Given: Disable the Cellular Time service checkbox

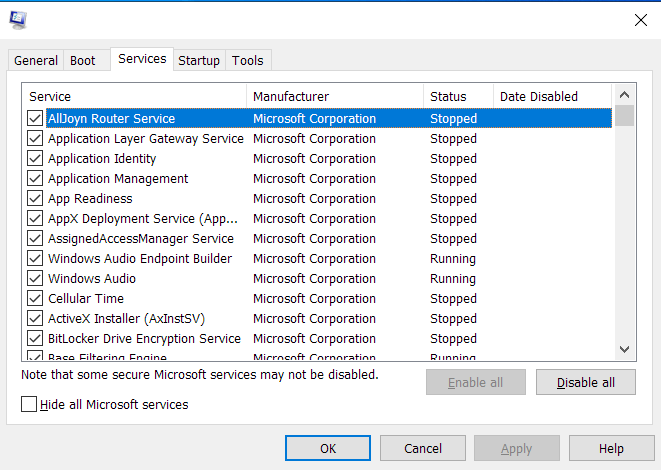Looking at the screenshot, I should (x=35, y=299).
